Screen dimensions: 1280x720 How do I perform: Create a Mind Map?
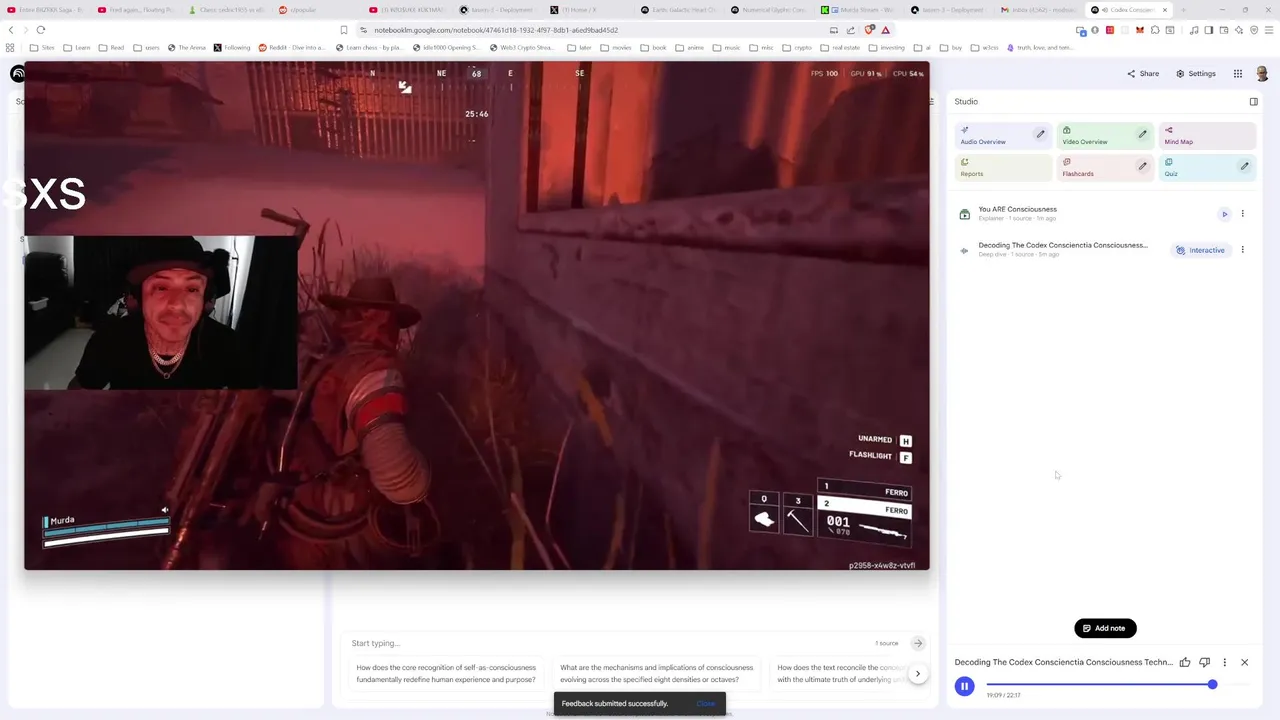(1207, 135)
